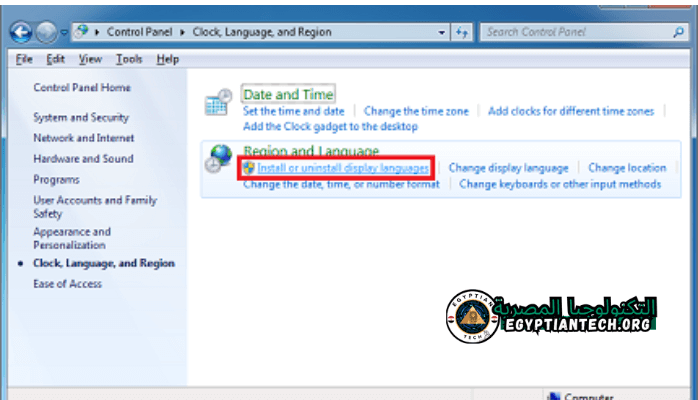Screen dimensions: 698x400
Task: Click the Date and Time calendar clock icon
Action: click(x=218, y=102)
